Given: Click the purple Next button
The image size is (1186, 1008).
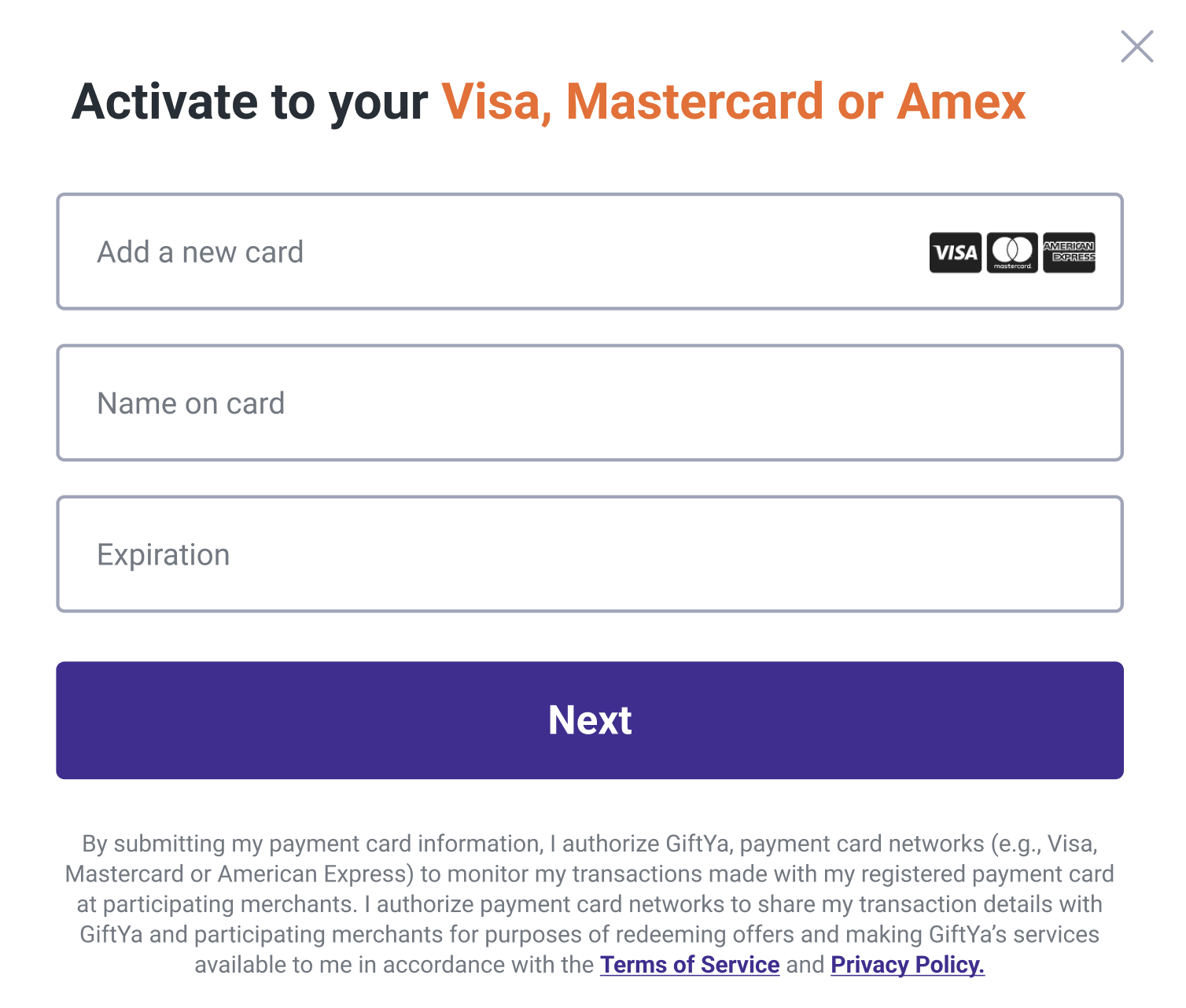Looking at the screenshot, I should coord(590,720).
